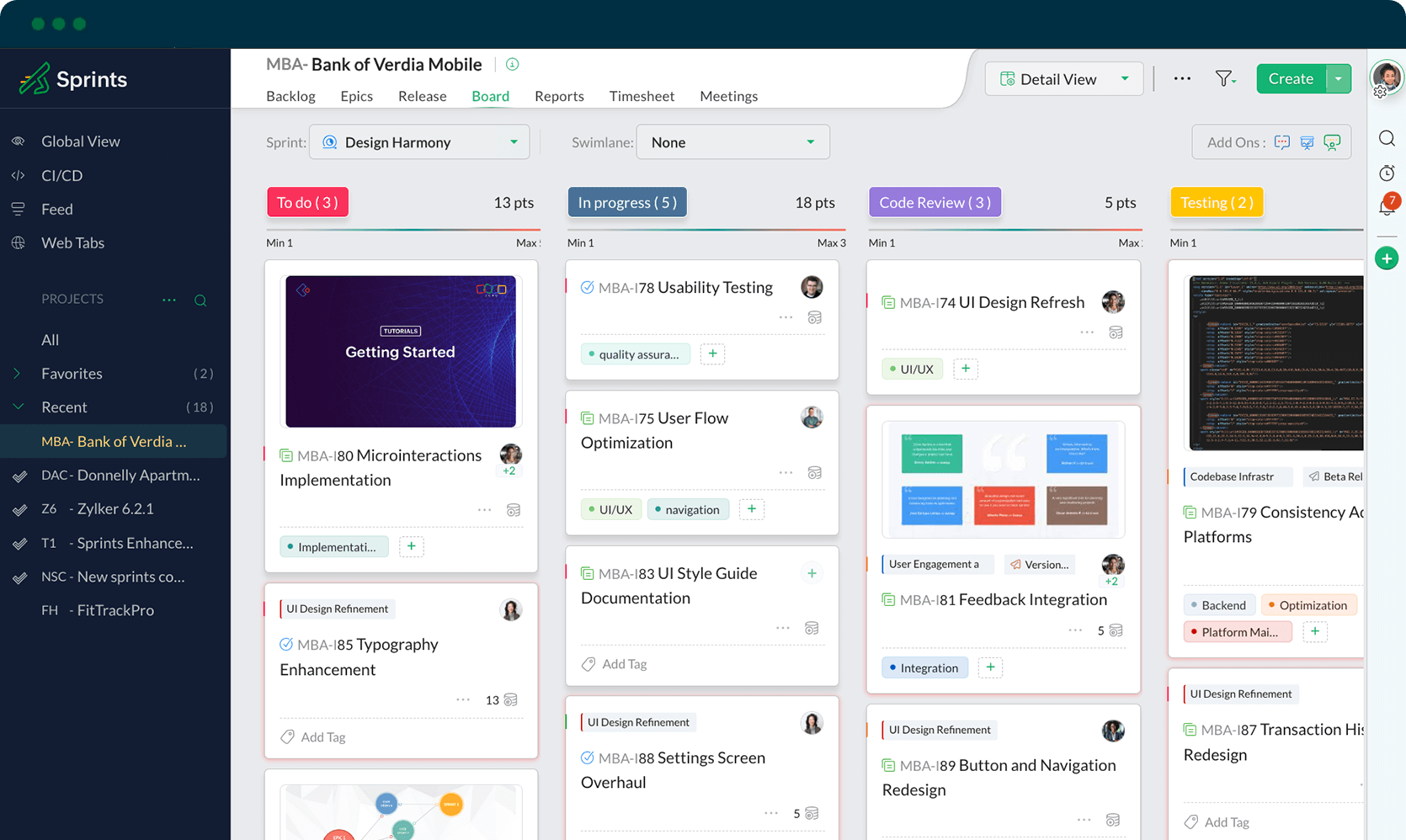Open the green meeting Add On icon
This screenshot has width=1406, height=840.
coord(1332,142)
